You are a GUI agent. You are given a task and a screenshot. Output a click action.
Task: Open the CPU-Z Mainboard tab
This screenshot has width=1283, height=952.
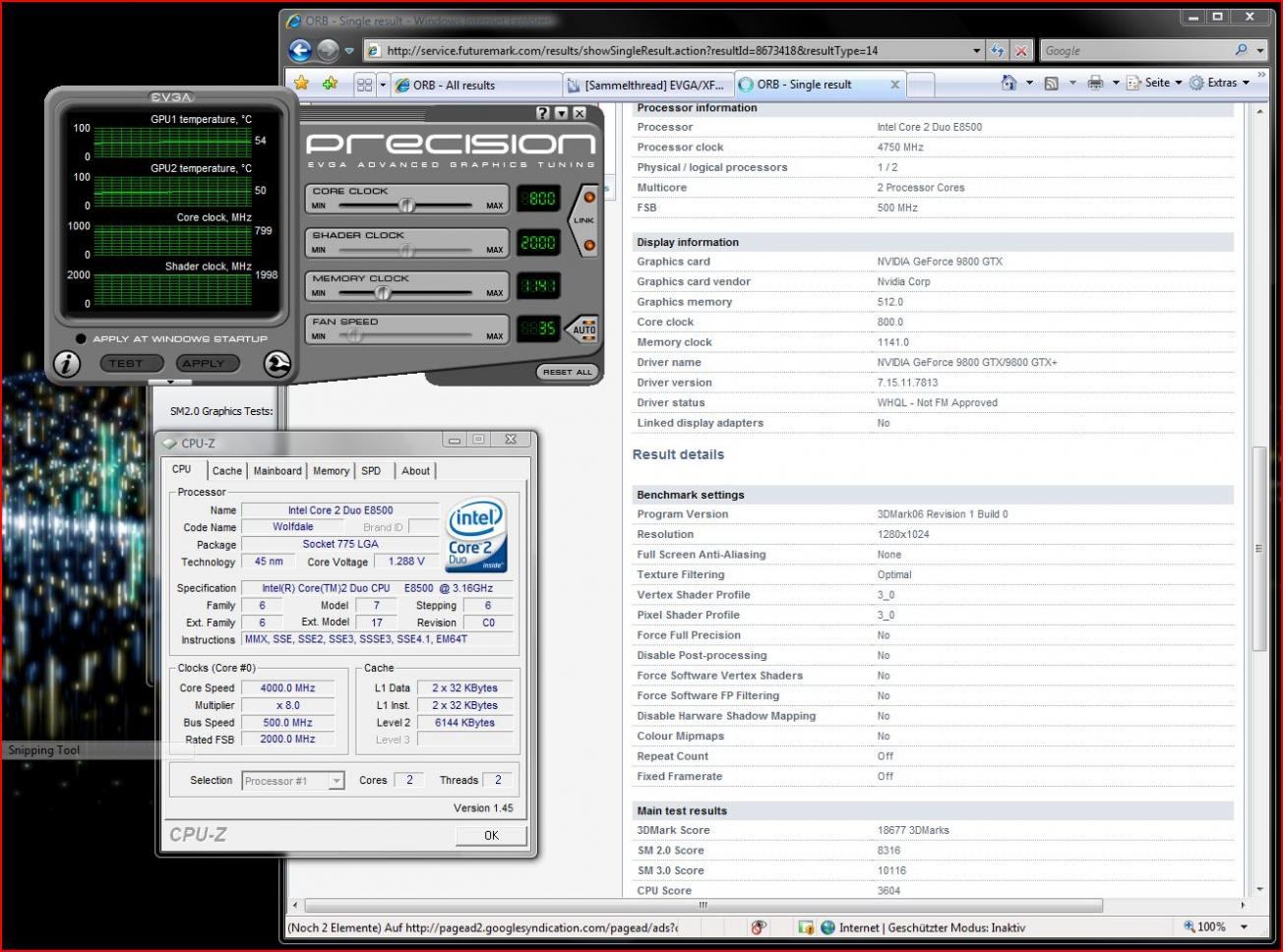277,471
